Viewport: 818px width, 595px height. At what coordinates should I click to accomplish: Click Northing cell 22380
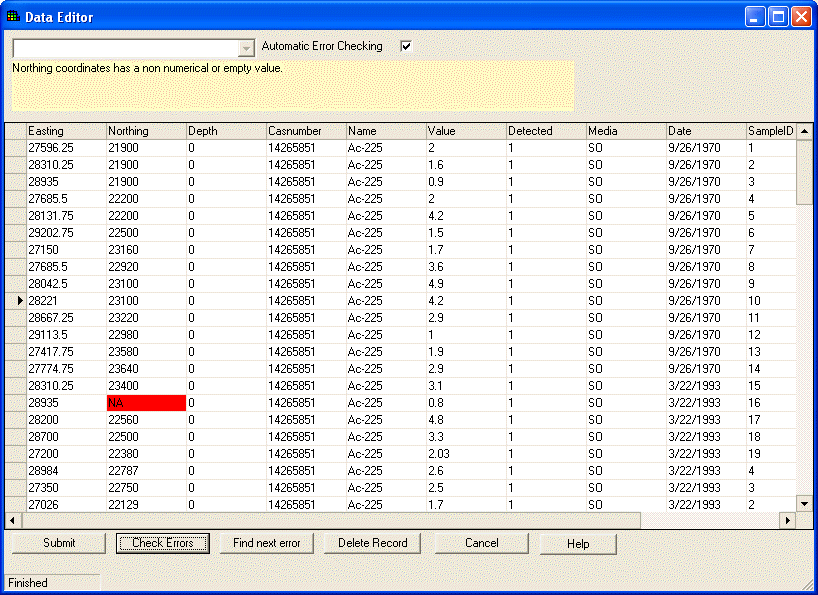(147, 454)
